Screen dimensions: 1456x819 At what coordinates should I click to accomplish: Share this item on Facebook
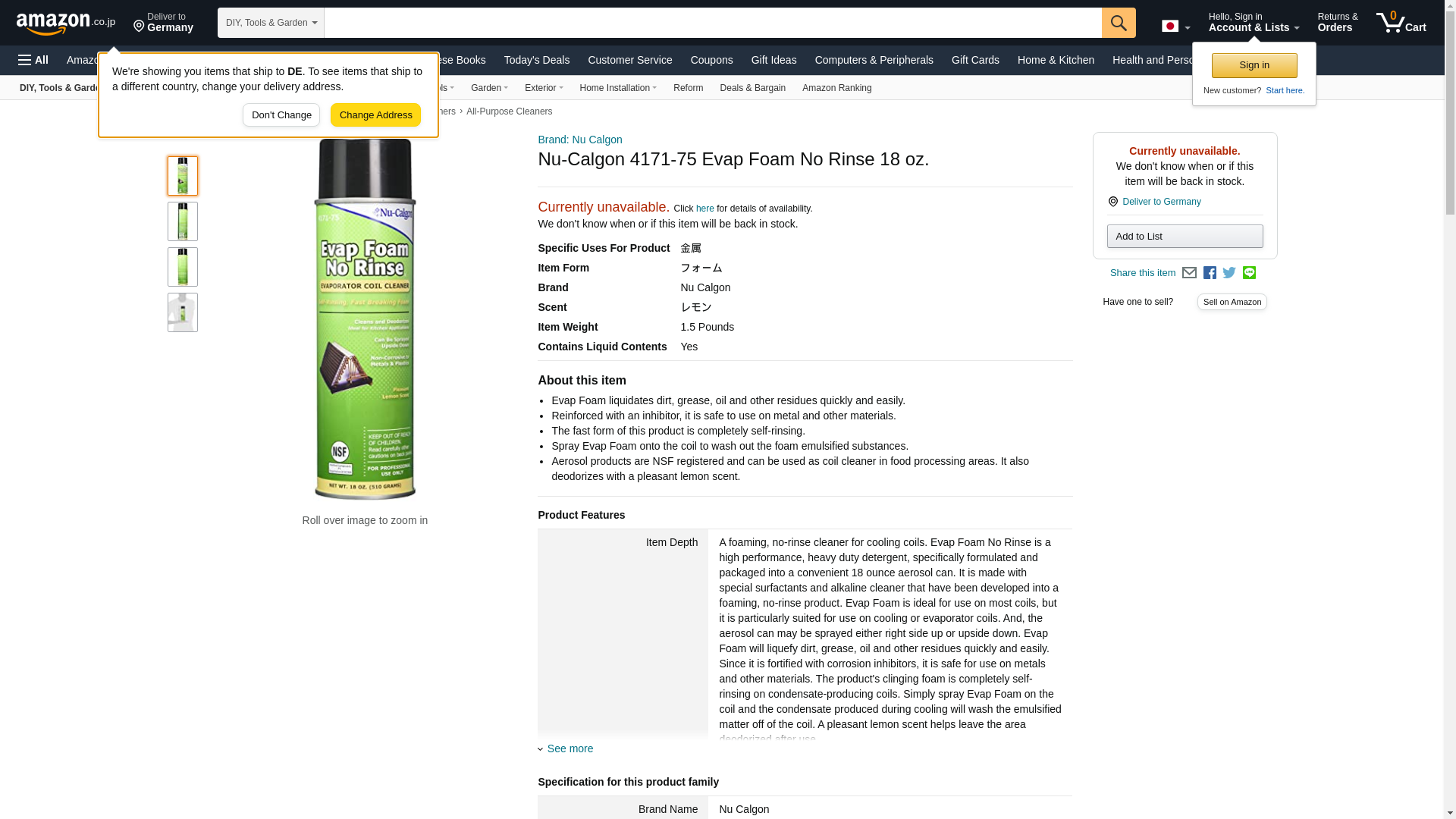point(1210,273)
